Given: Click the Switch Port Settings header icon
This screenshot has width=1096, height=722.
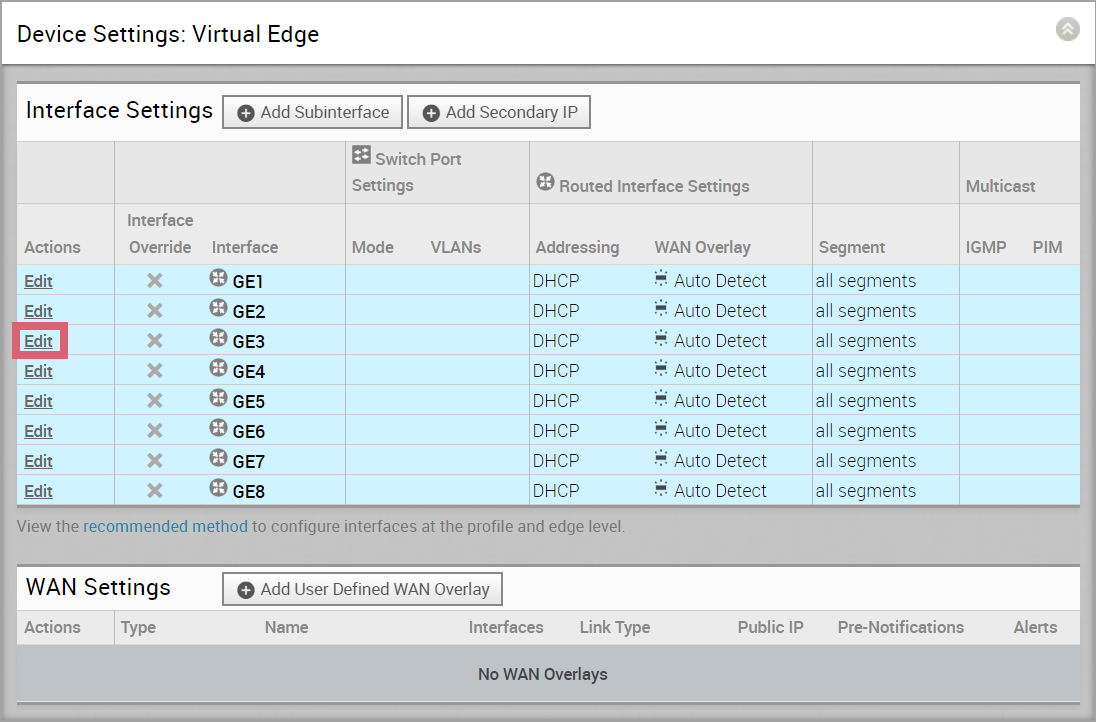Looking at the screenshot, I should (x=361, y=156).
